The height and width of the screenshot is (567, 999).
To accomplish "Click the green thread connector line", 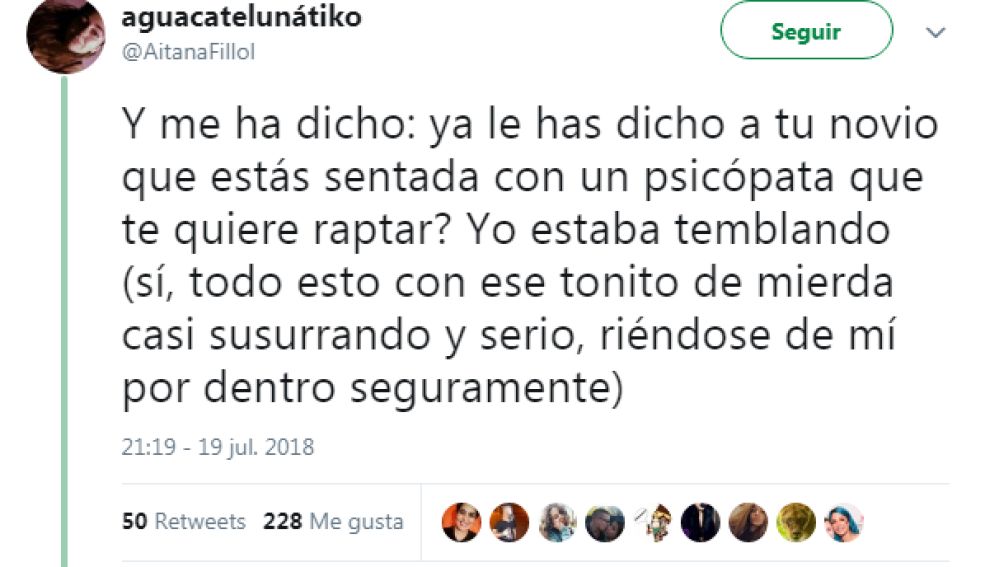I will (64, 321).
